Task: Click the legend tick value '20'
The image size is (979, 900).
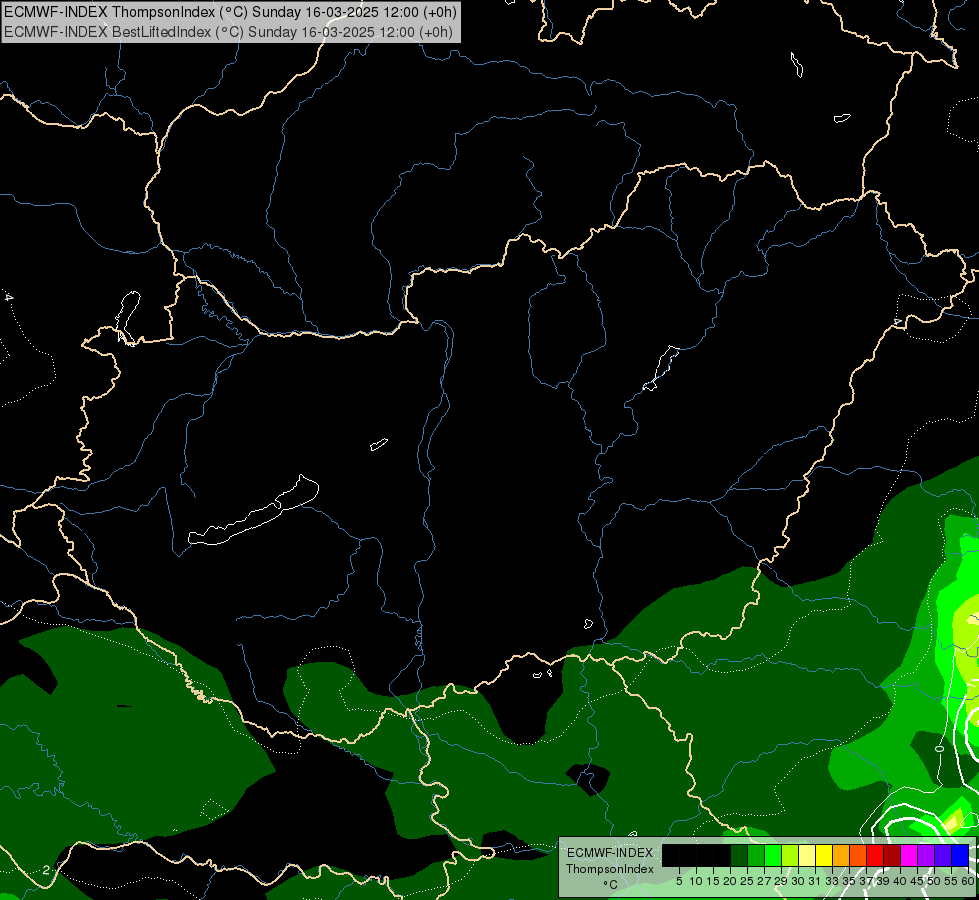Action: pos(730,881)
